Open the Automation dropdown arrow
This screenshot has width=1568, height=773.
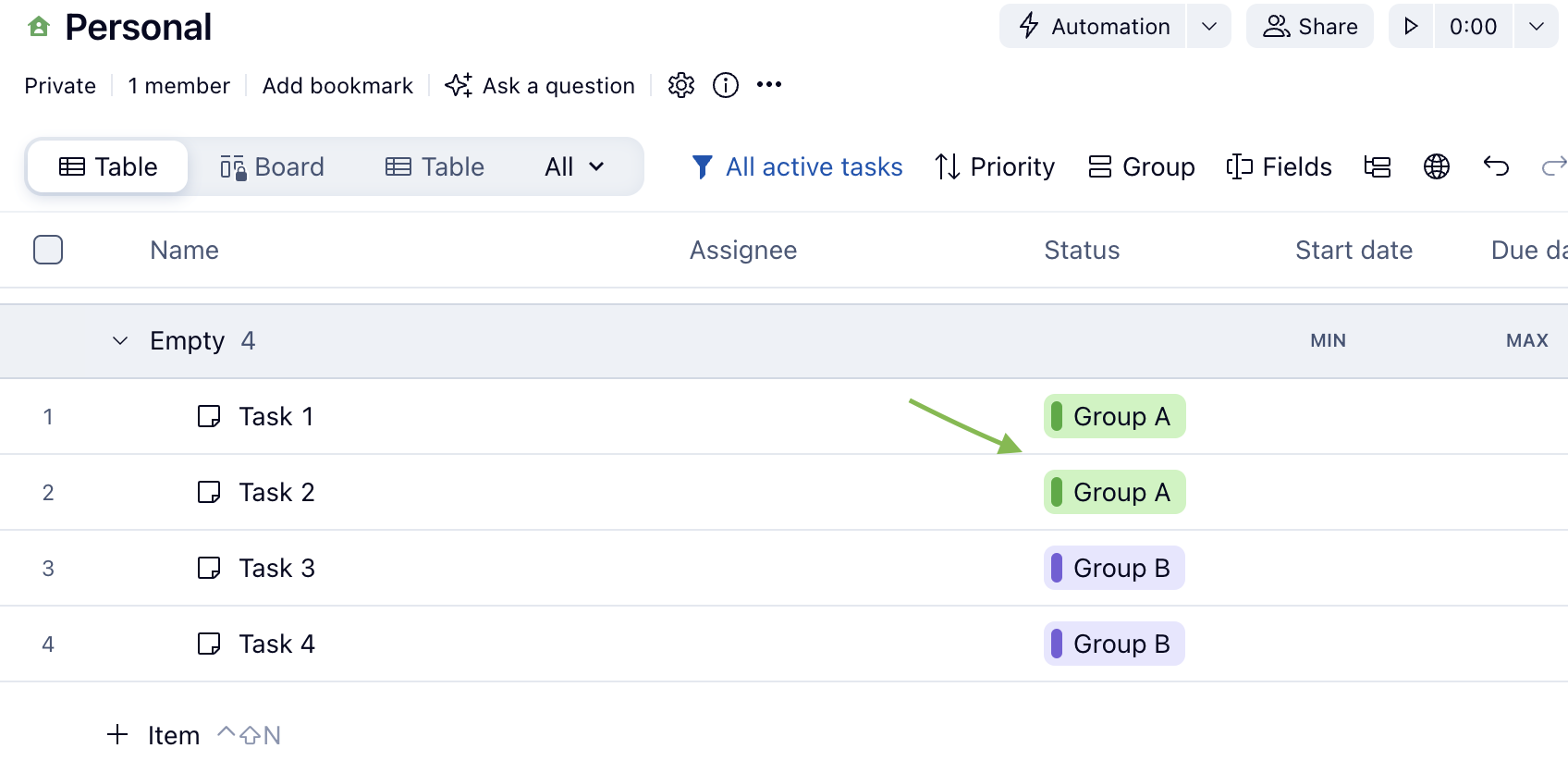(1209, 26)
